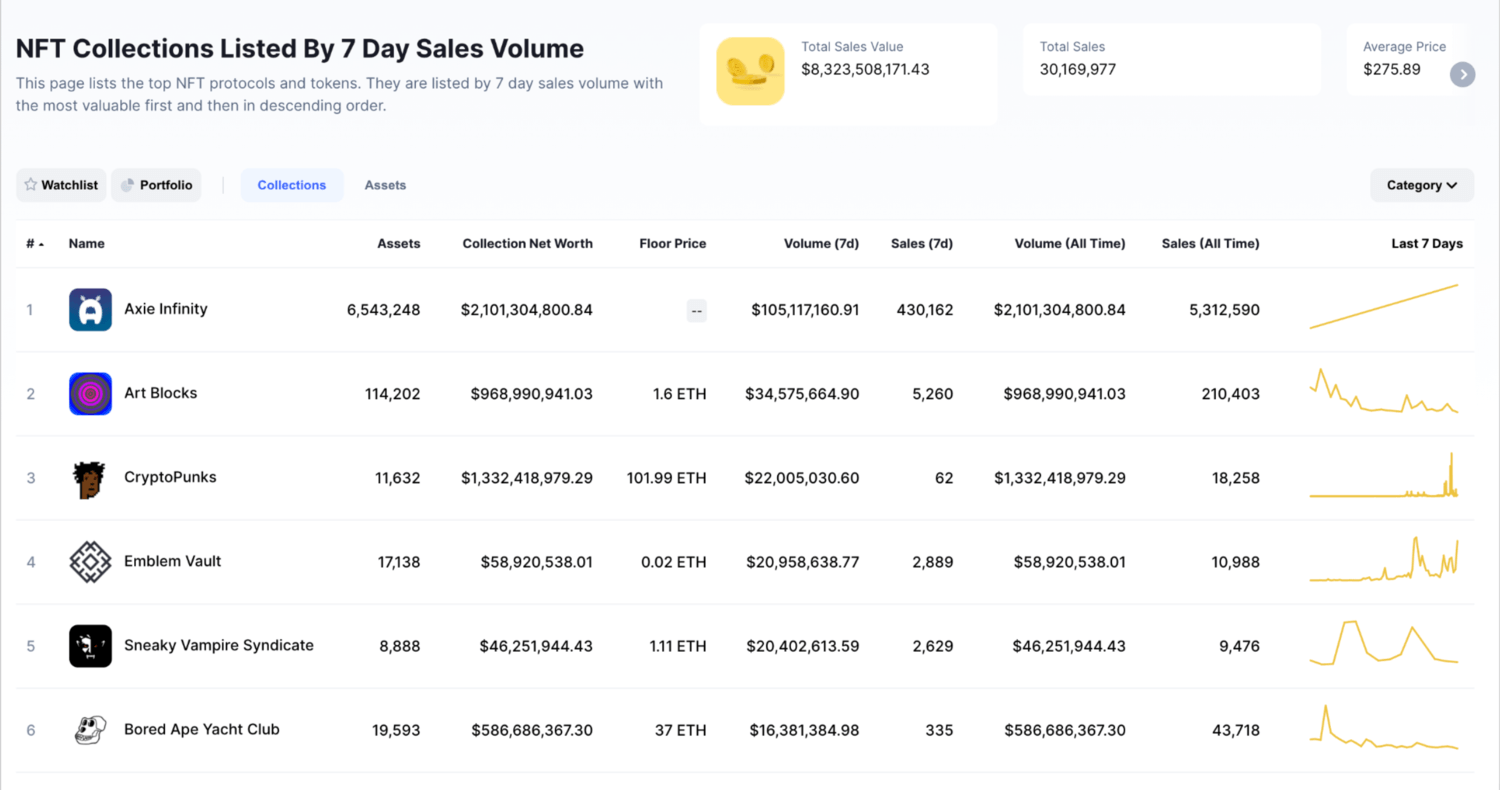Click the Last 7 Days column header
Image resolution: width=1500 pixels, height=790 pixels.
1427,244
